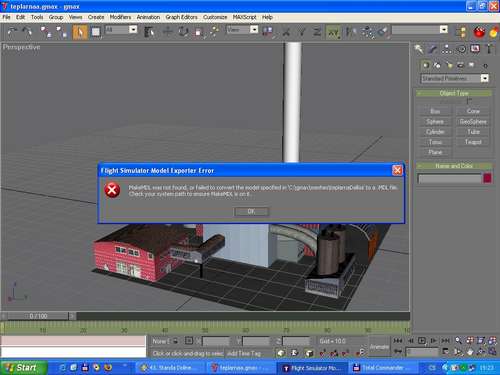The image size is (500, 375).
Task: Switch to the Display command panel tab
Action: [x=475, y=49]
